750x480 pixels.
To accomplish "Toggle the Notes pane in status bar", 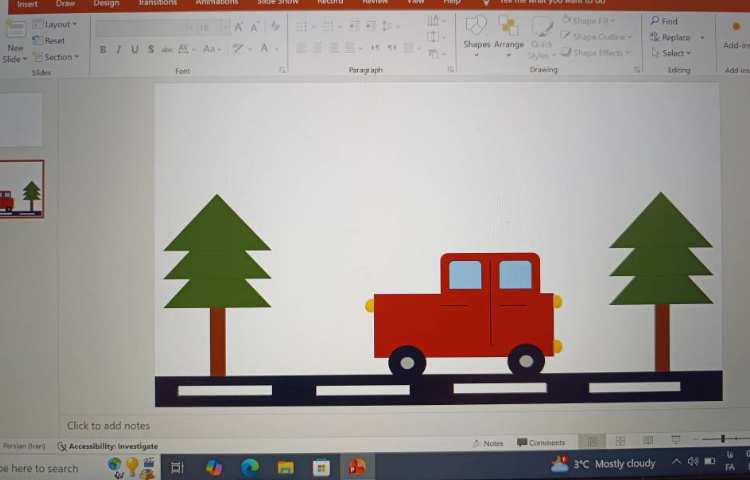I will coord(488,443).
